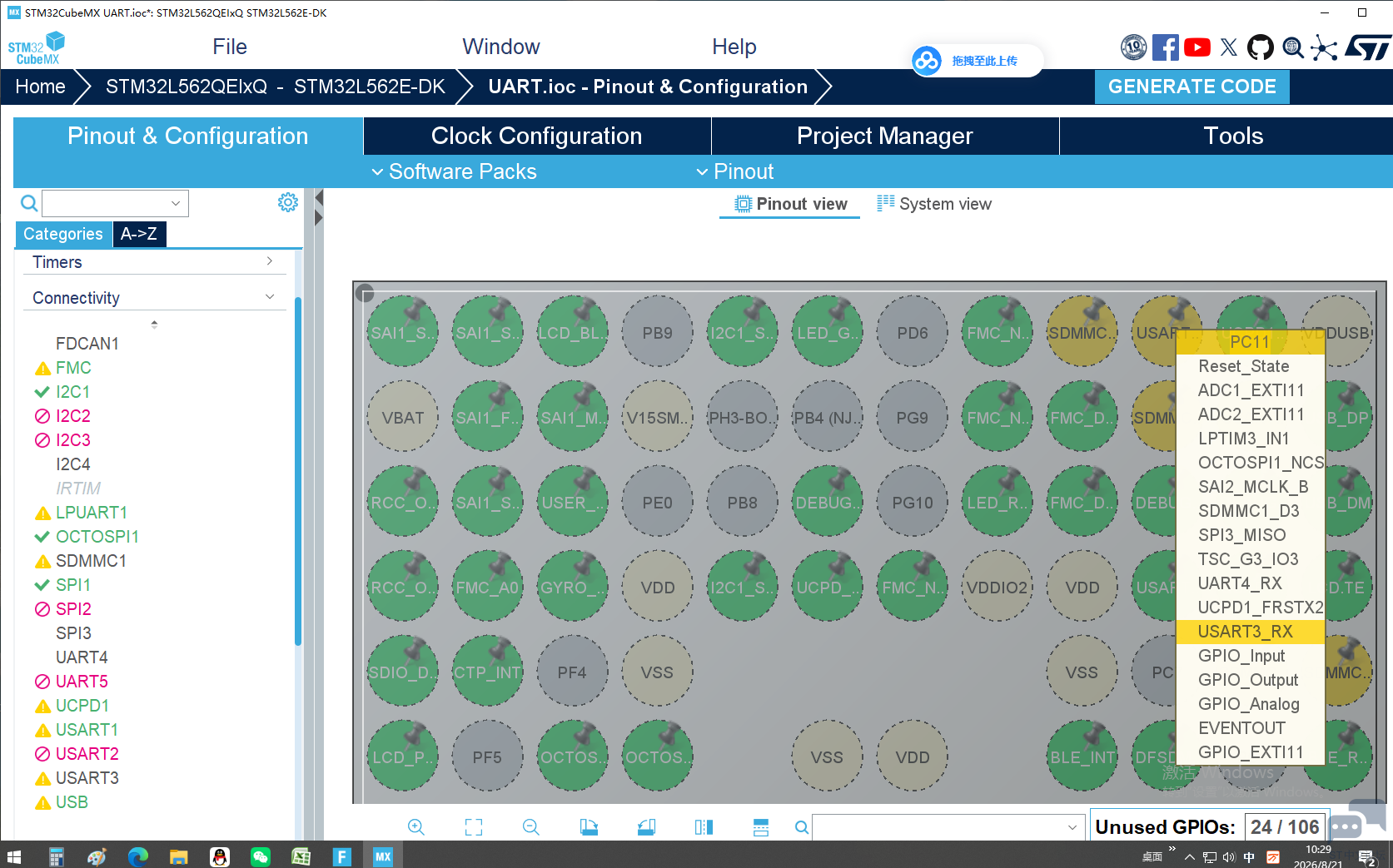Expand the panel using the lower splitter arrow
The height and width of the screenshot is (868, 1393).
[x=319, y=218]
